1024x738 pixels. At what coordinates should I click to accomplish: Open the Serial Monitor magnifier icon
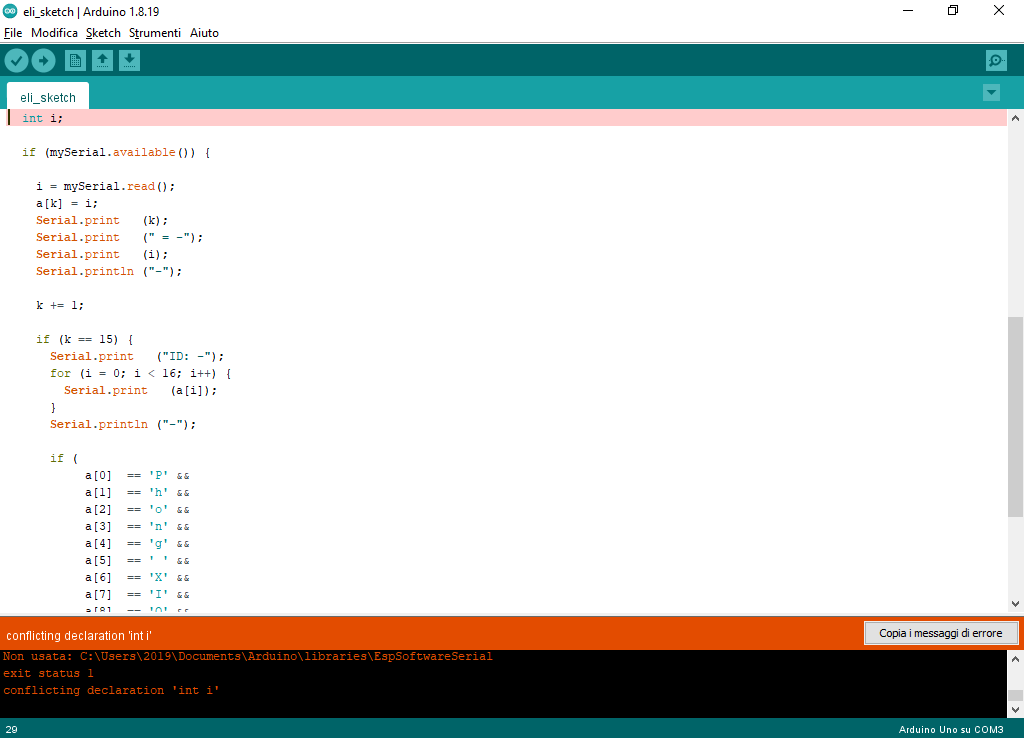coord(996,61)
